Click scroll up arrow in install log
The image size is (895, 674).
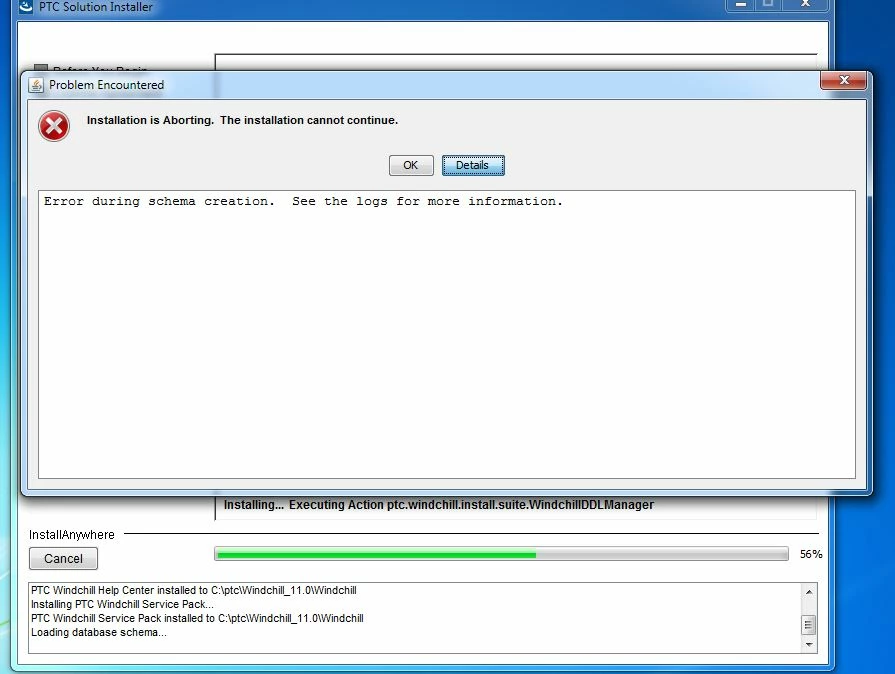[x=808, y=592]
